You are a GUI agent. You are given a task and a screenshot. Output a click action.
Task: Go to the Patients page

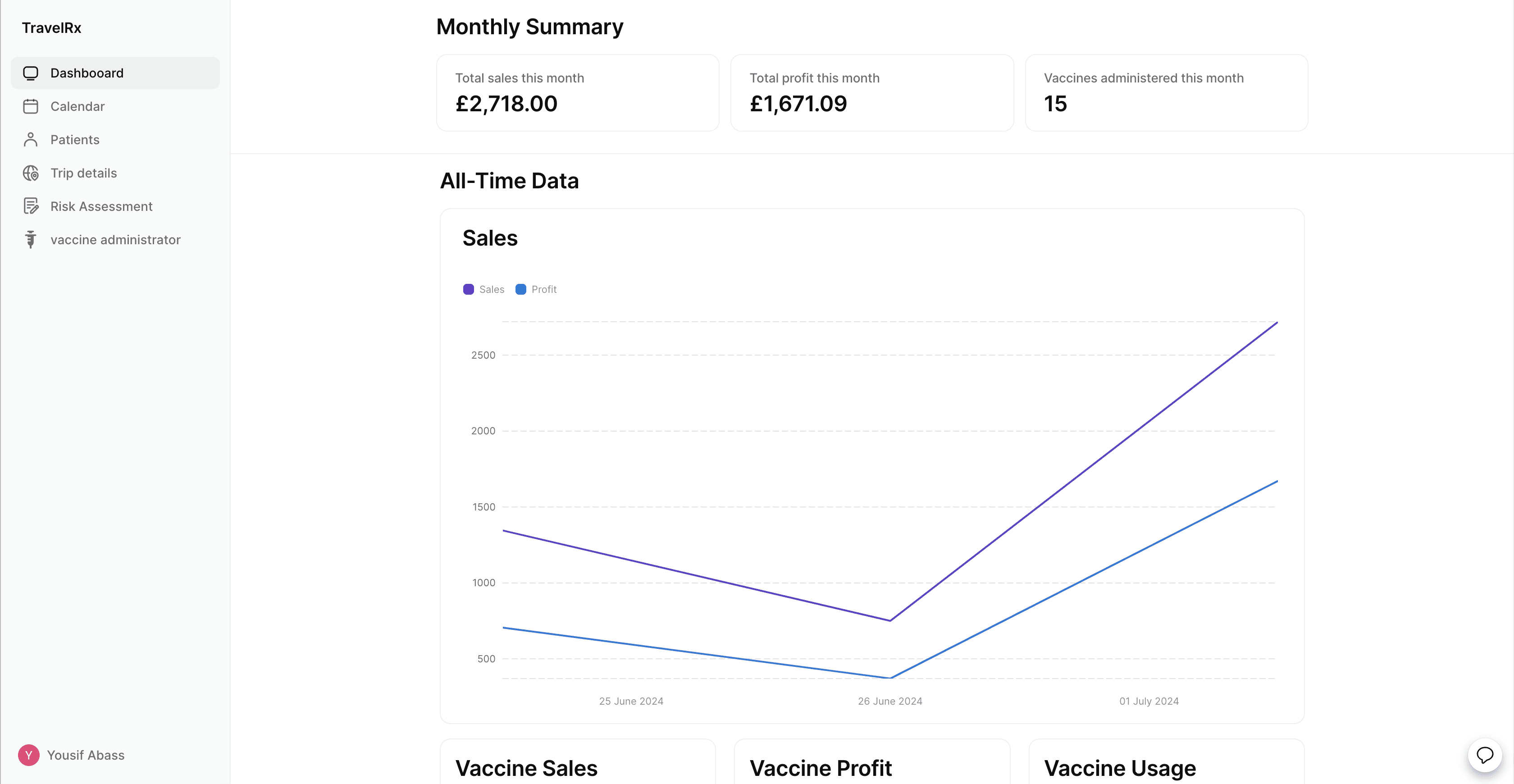tap(75, 140)
